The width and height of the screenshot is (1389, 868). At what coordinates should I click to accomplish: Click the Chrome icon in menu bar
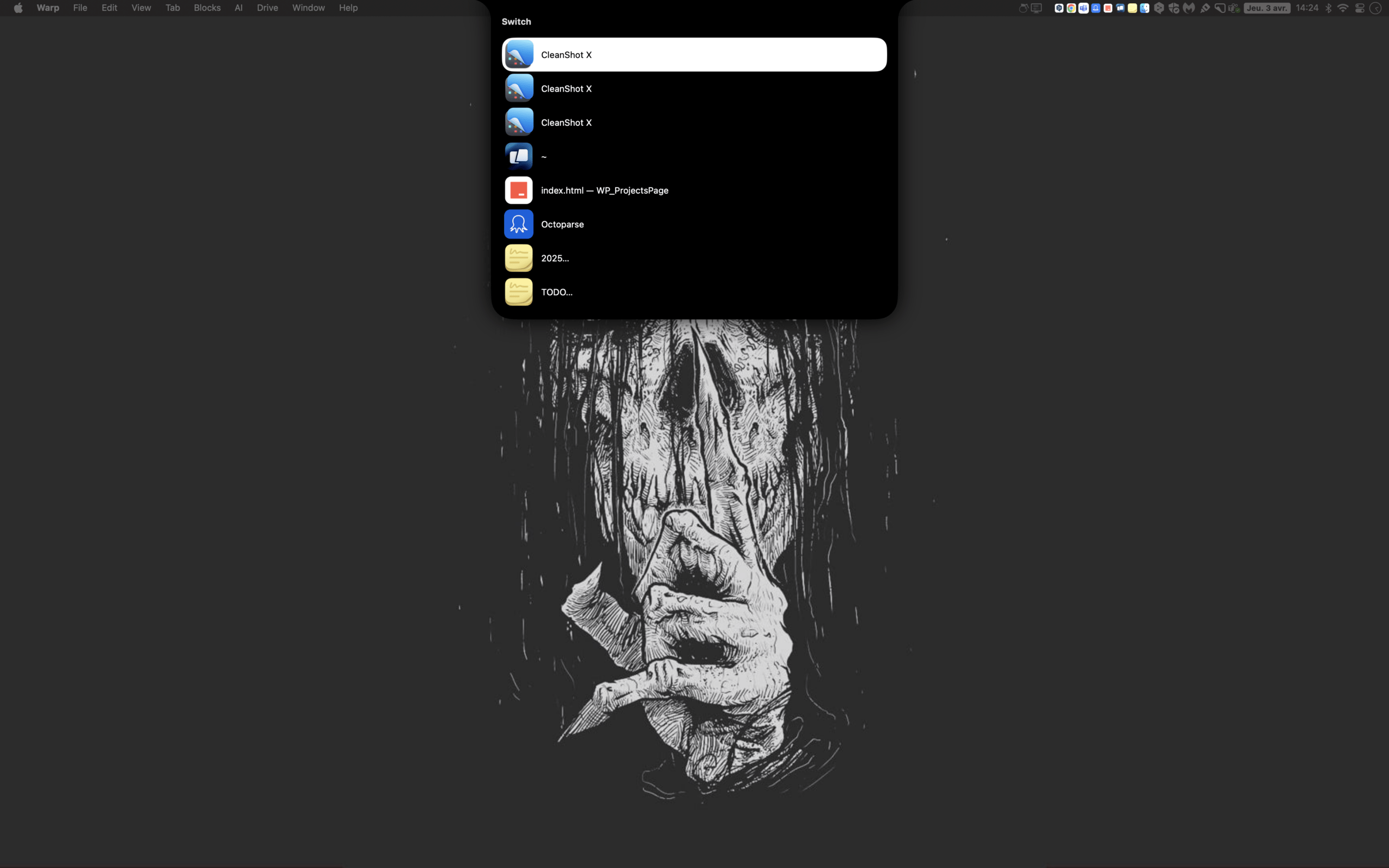click(x=1071, y=8)
